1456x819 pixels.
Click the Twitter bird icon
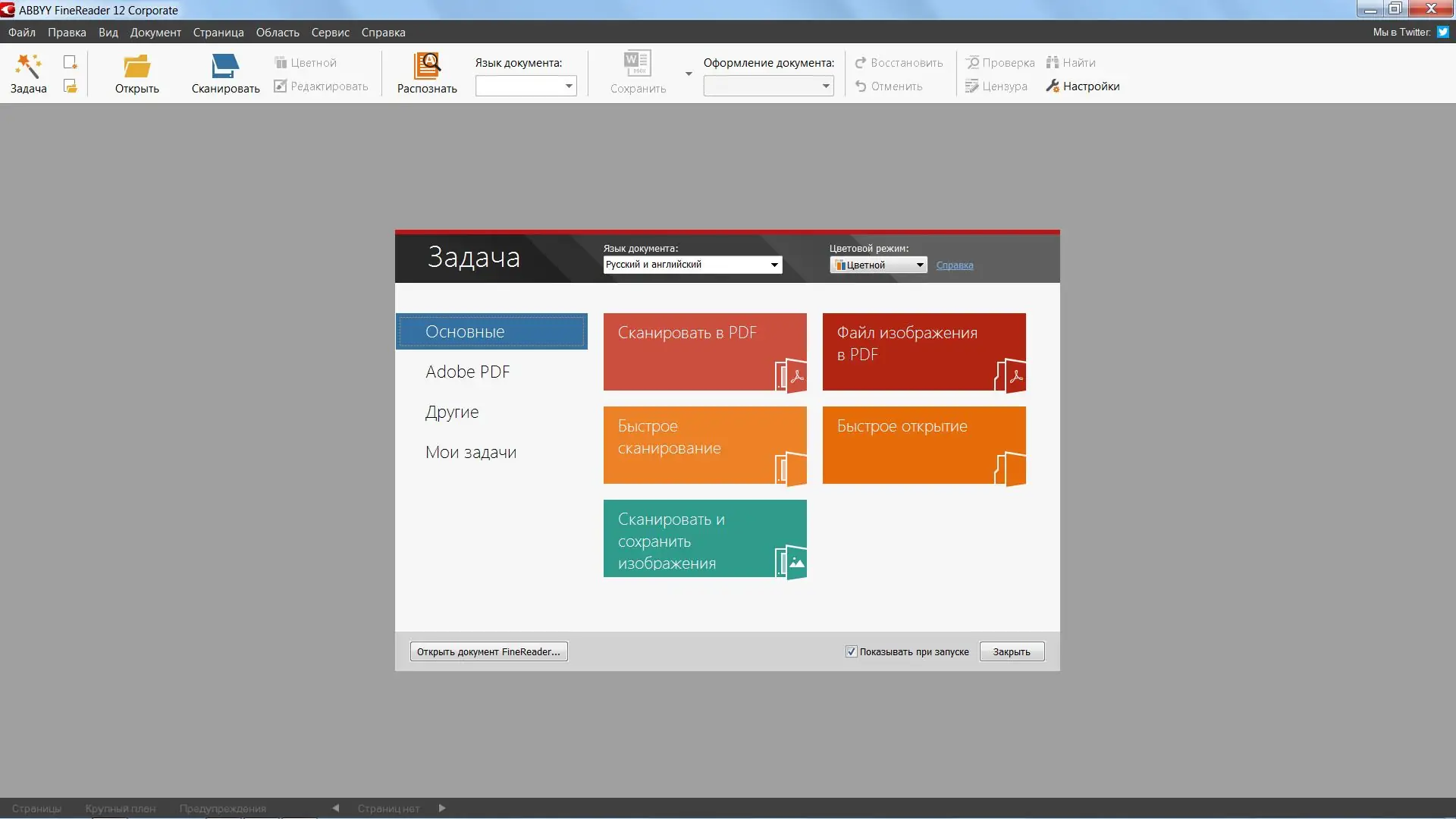pos(1443,32)
